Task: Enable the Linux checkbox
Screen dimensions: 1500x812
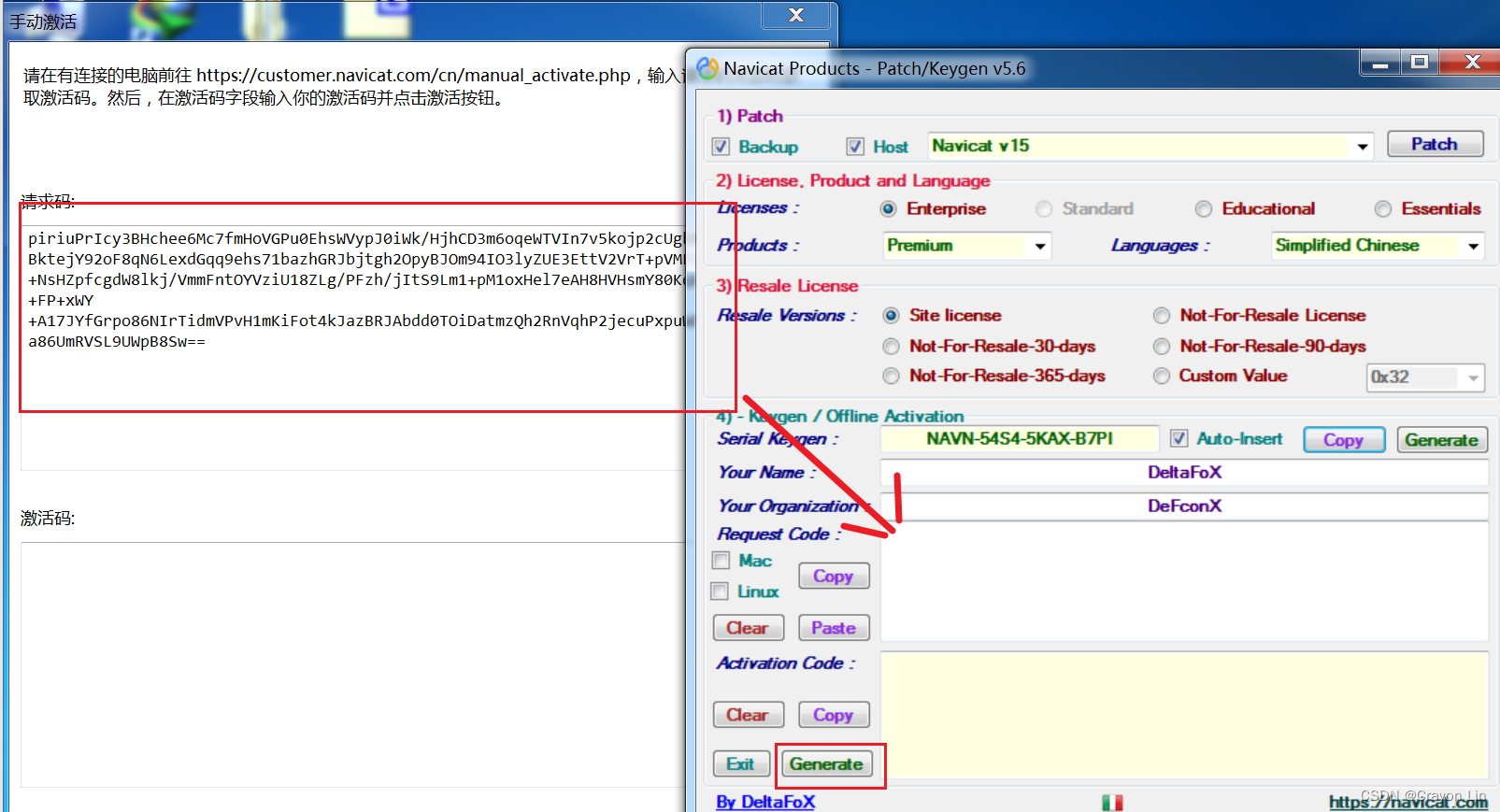Action: point(720,591)
